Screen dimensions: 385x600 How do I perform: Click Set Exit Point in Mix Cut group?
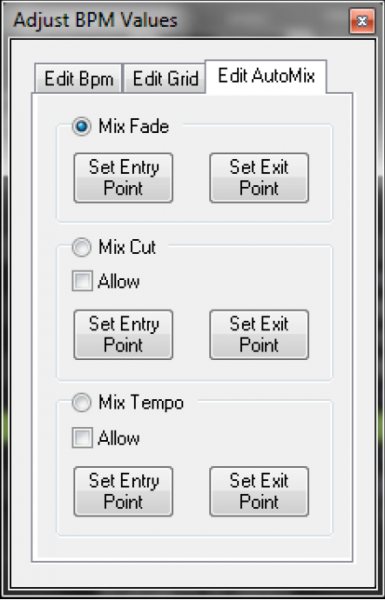tap(259, 335)
